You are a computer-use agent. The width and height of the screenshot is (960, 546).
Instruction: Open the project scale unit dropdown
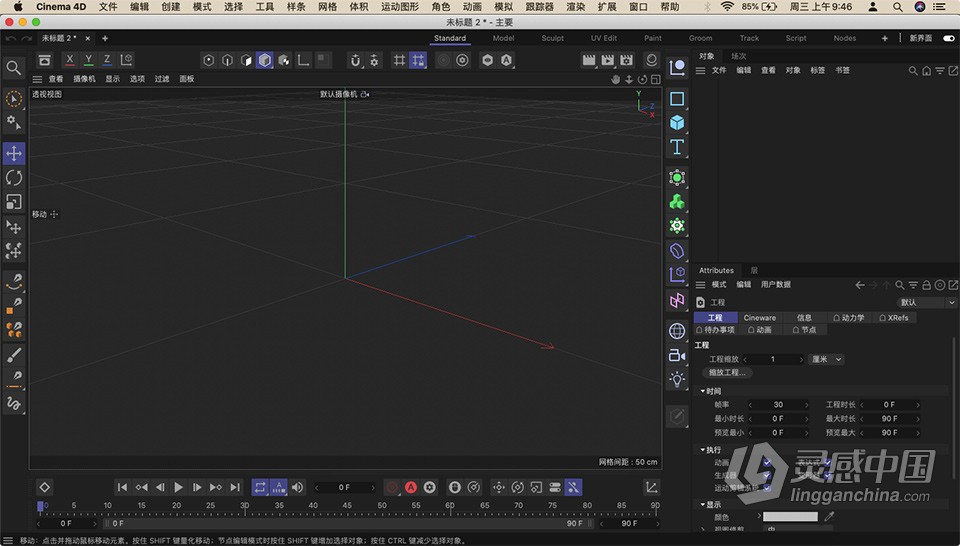(826, 359)
